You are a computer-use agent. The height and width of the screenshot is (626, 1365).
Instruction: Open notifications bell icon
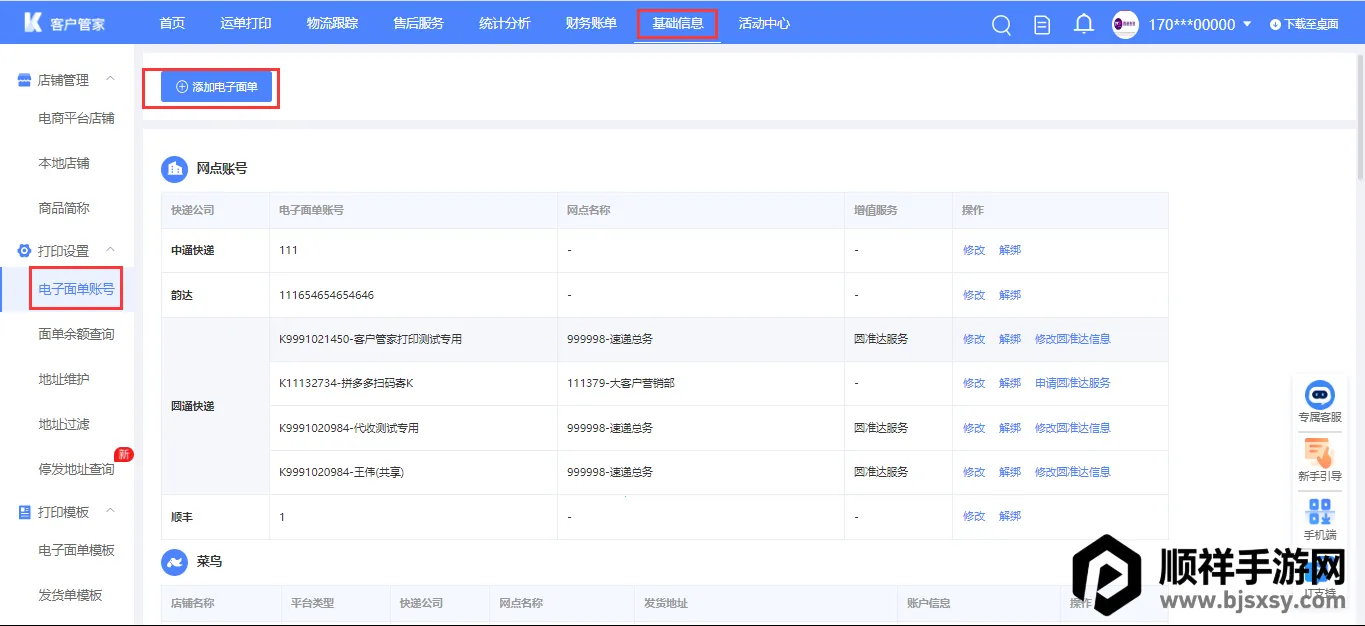click(1083, 24)
